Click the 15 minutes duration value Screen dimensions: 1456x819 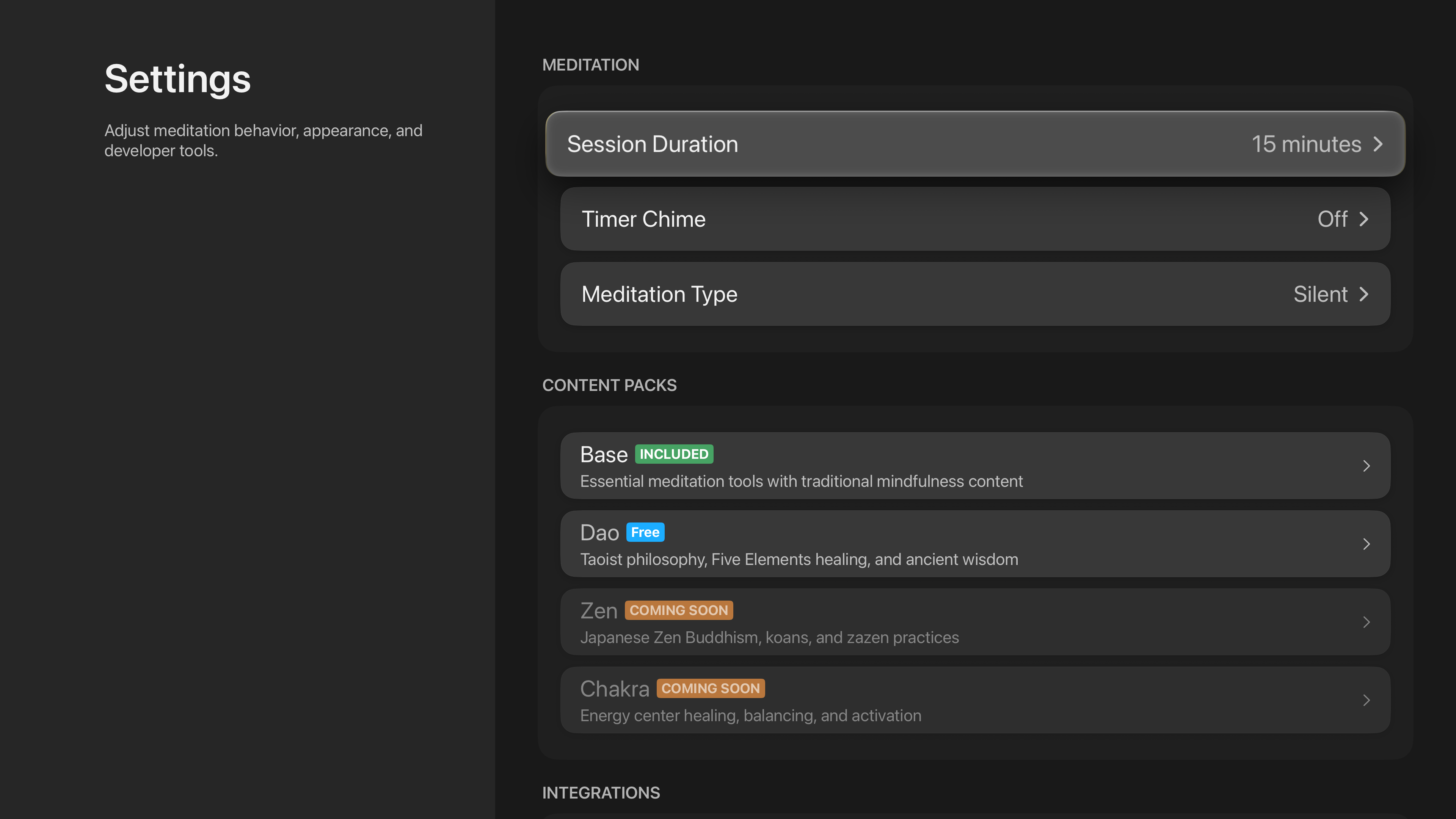coord(1305,144)
